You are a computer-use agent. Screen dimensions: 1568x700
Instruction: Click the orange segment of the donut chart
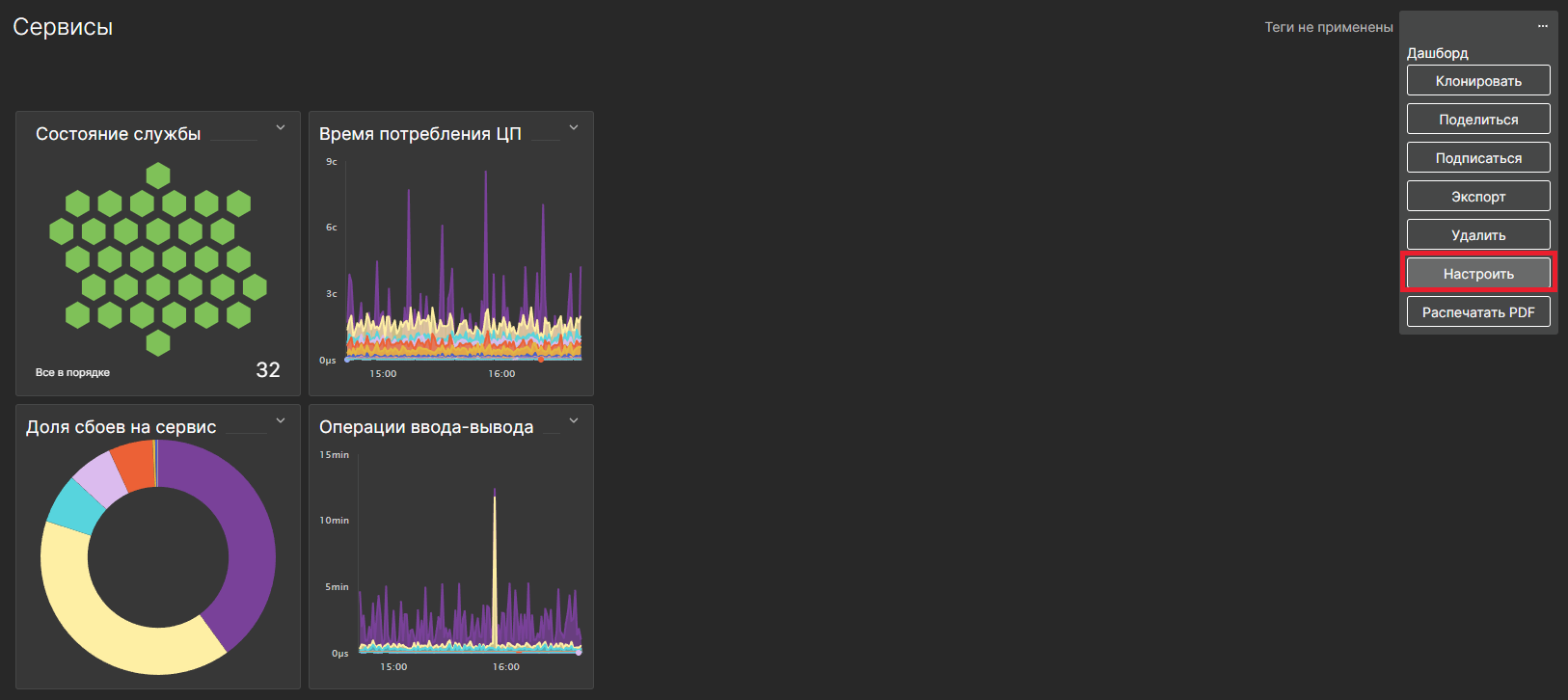[132, 465]
